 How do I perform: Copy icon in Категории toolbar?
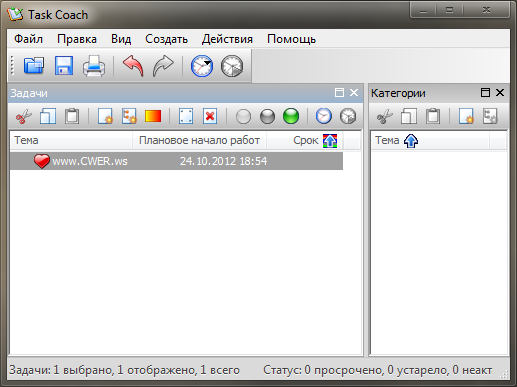click(409, 116)
